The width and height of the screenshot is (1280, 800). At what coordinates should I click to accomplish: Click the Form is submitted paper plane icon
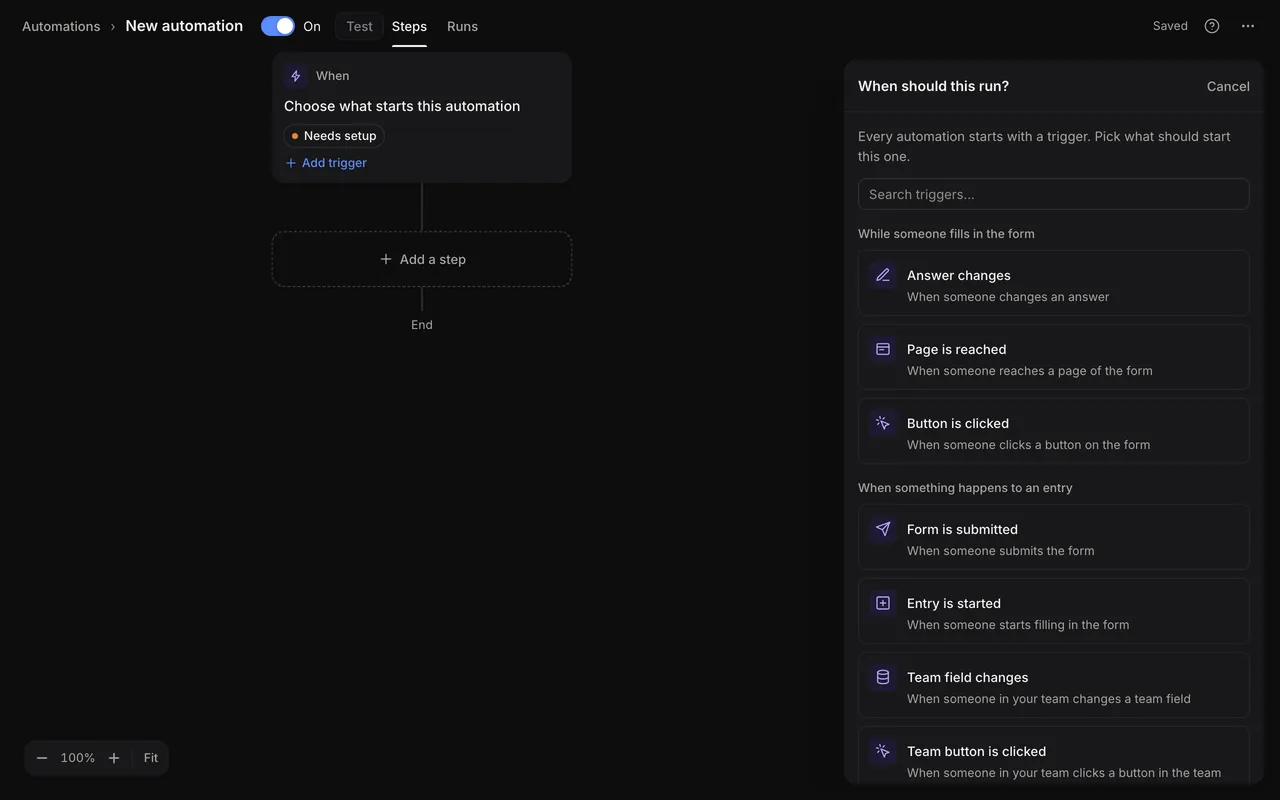[x=883, y=529]
